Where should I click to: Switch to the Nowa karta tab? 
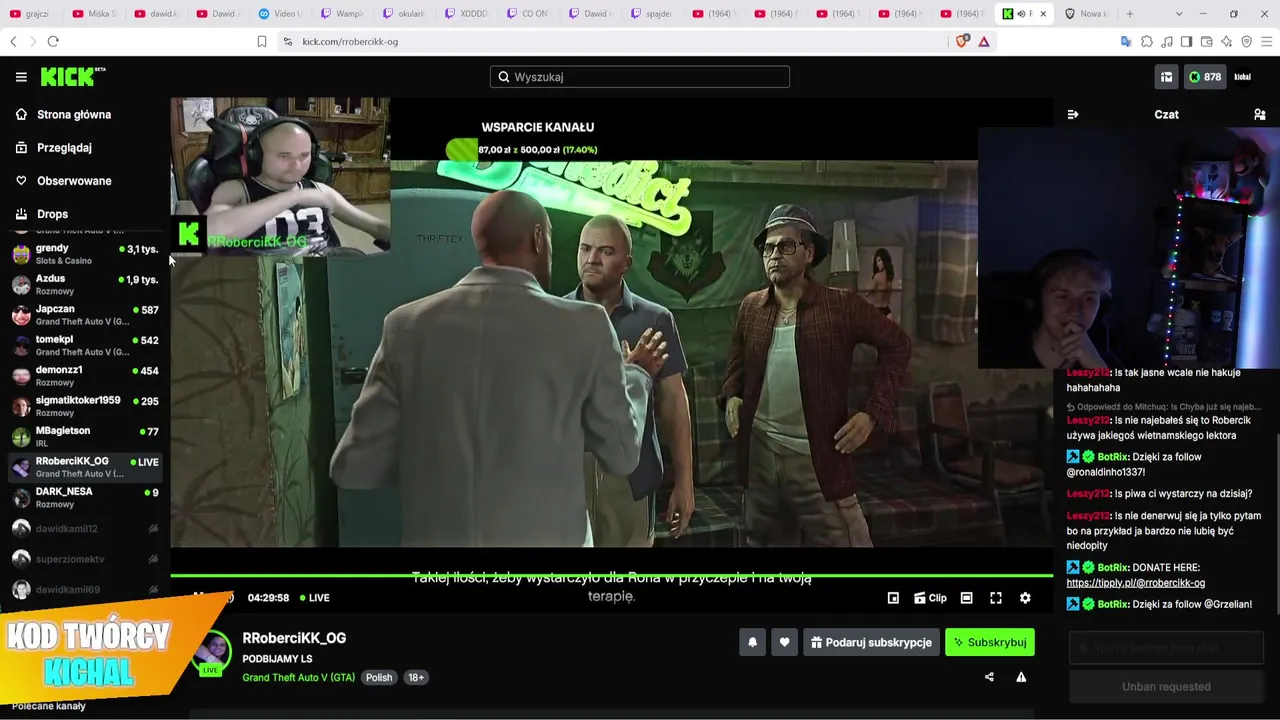pos(1087,14)
